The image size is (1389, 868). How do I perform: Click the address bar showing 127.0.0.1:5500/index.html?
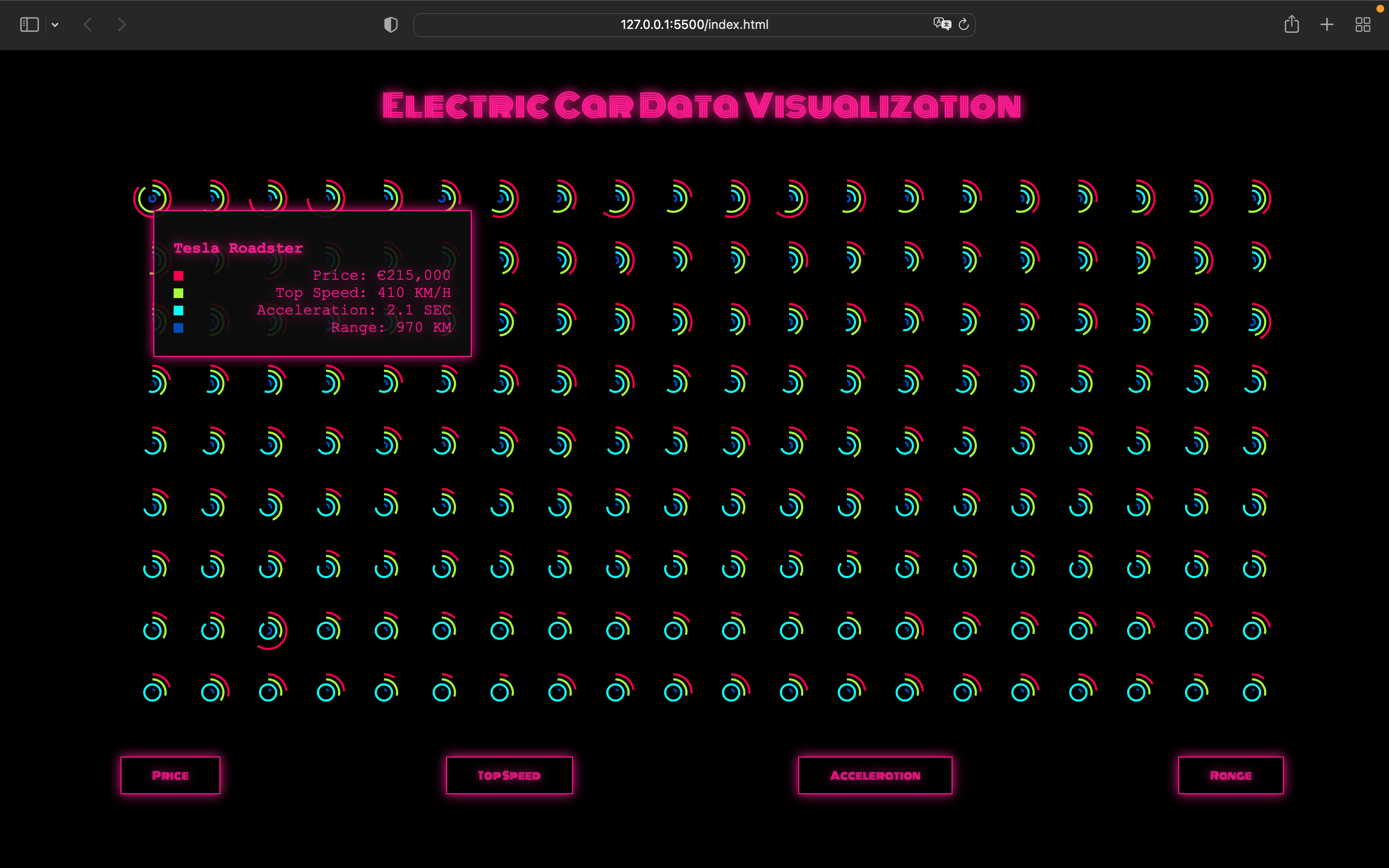tap(694, 25)
